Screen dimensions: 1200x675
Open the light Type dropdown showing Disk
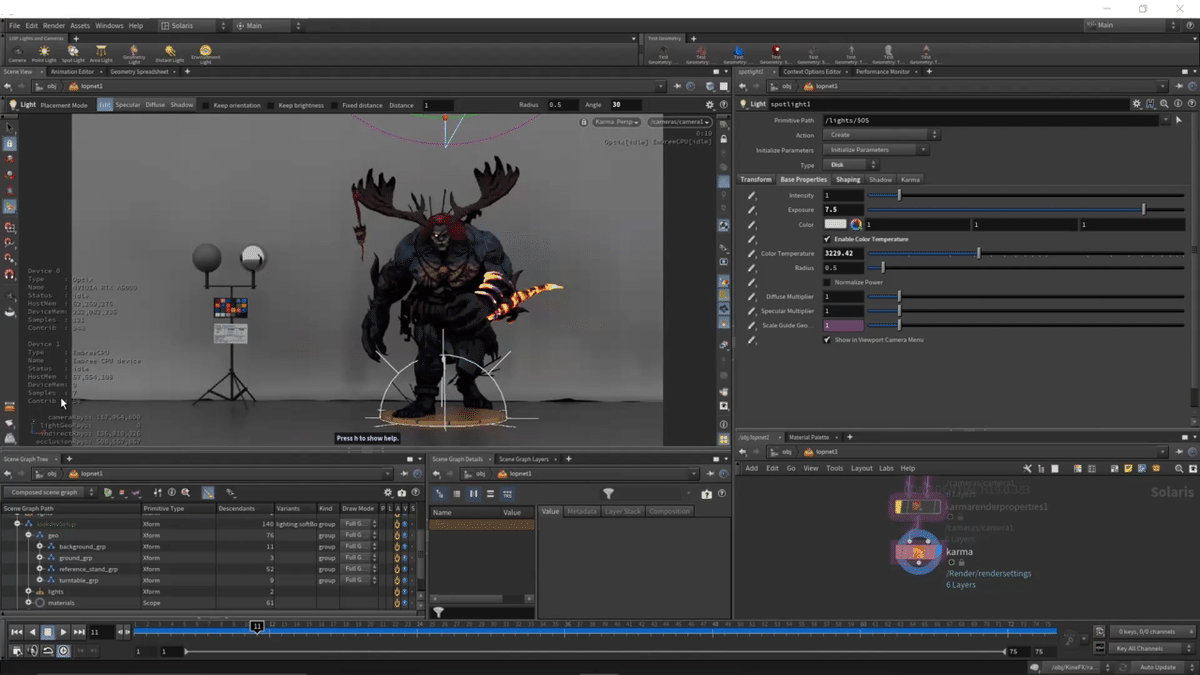point(850,165)
